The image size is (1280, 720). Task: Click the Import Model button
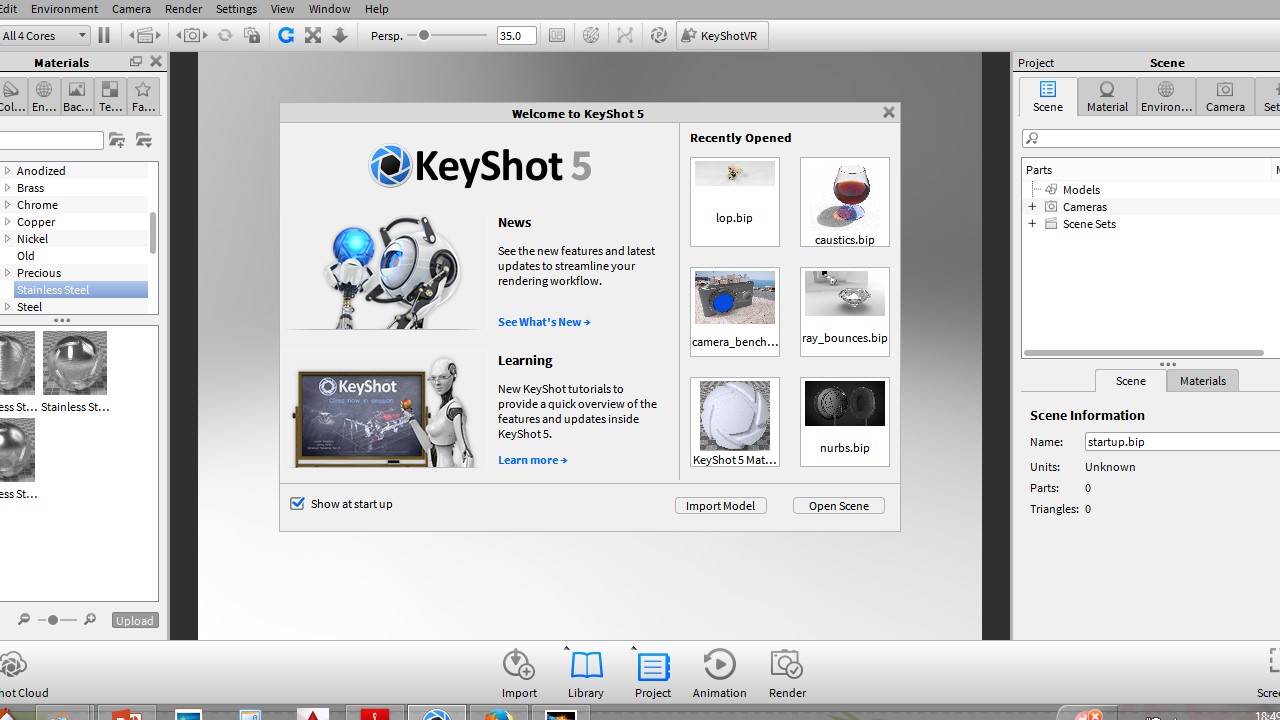pos(721,506)
